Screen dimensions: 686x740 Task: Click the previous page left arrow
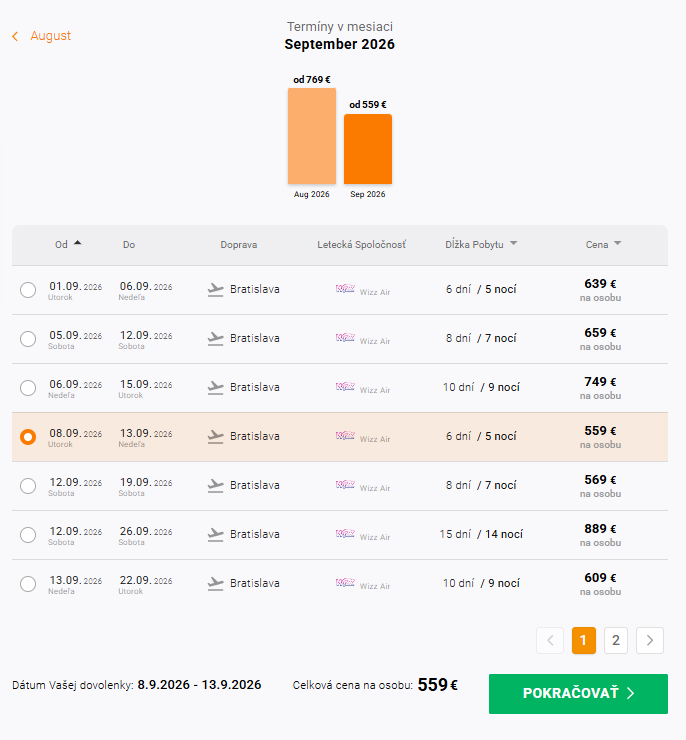[550, 640]
